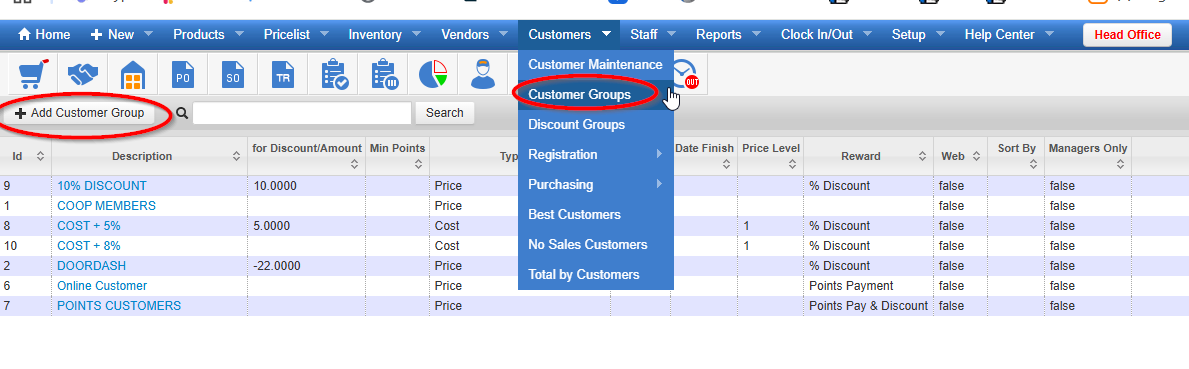Open Best Customers from the dropdown
This screenshot has height=369, width=1189.
pos(595,214)
